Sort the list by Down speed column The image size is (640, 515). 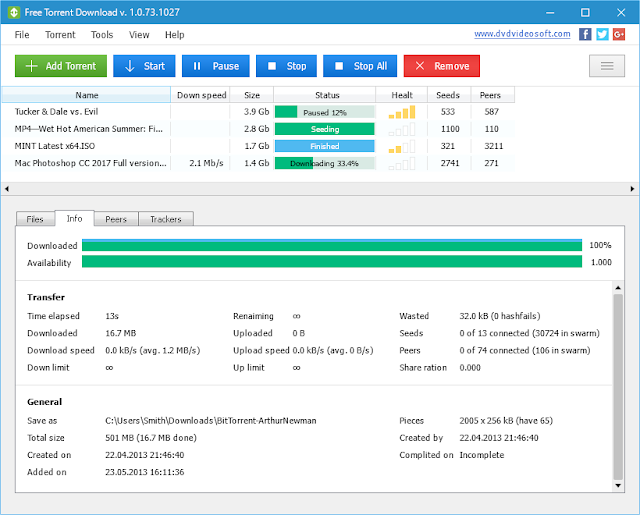[x=201, y=95]
